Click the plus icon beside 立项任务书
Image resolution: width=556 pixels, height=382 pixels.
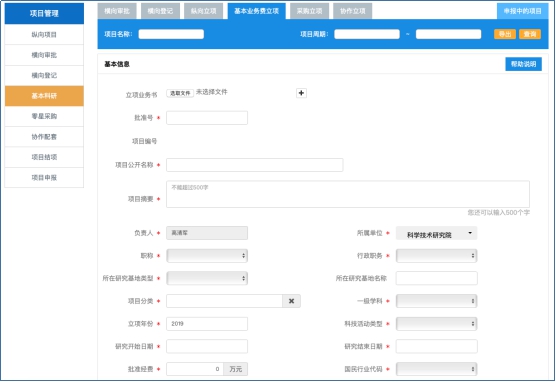tap(301, 93)
